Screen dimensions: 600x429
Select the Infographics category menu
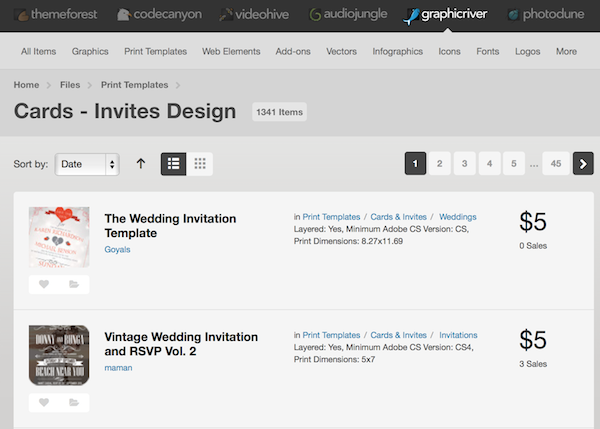(397, 51)
